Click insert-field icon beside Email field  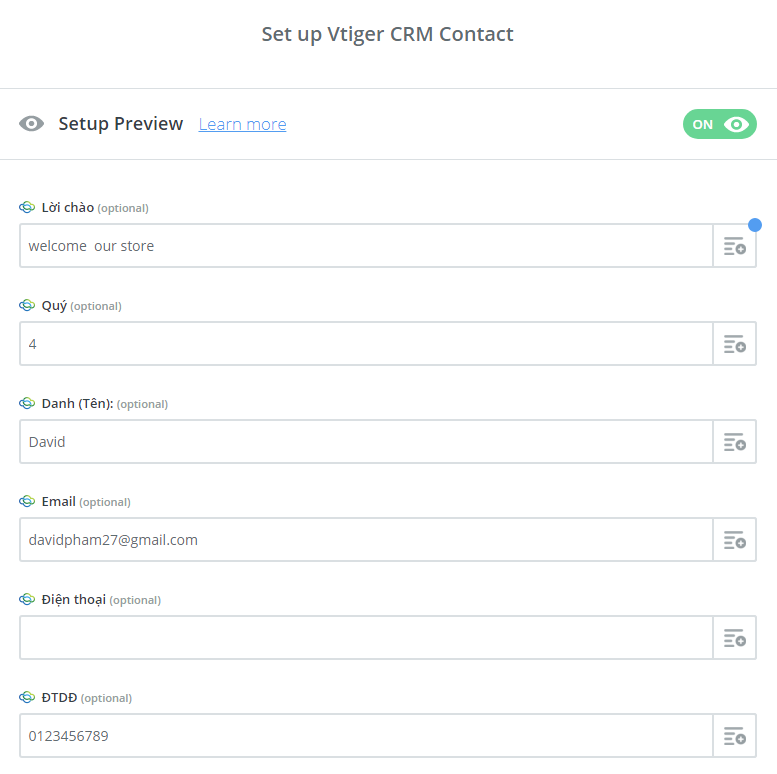(735, 540)
